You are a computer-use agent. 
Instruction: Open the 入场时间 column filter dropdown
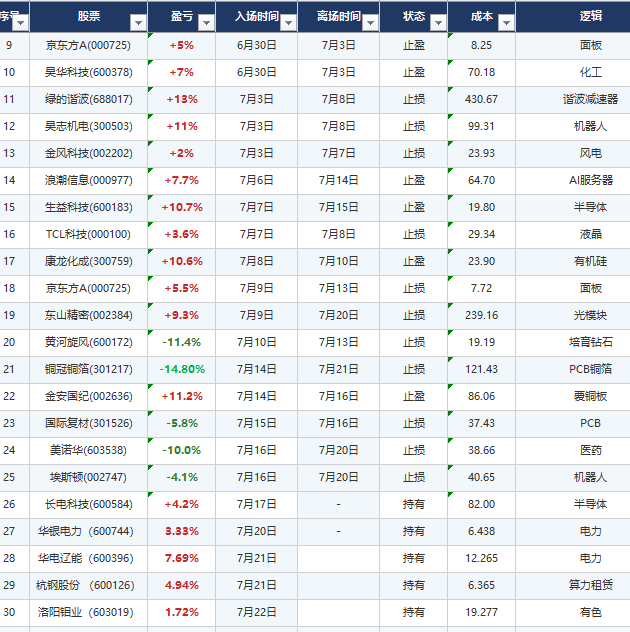(x=288, y=23)
